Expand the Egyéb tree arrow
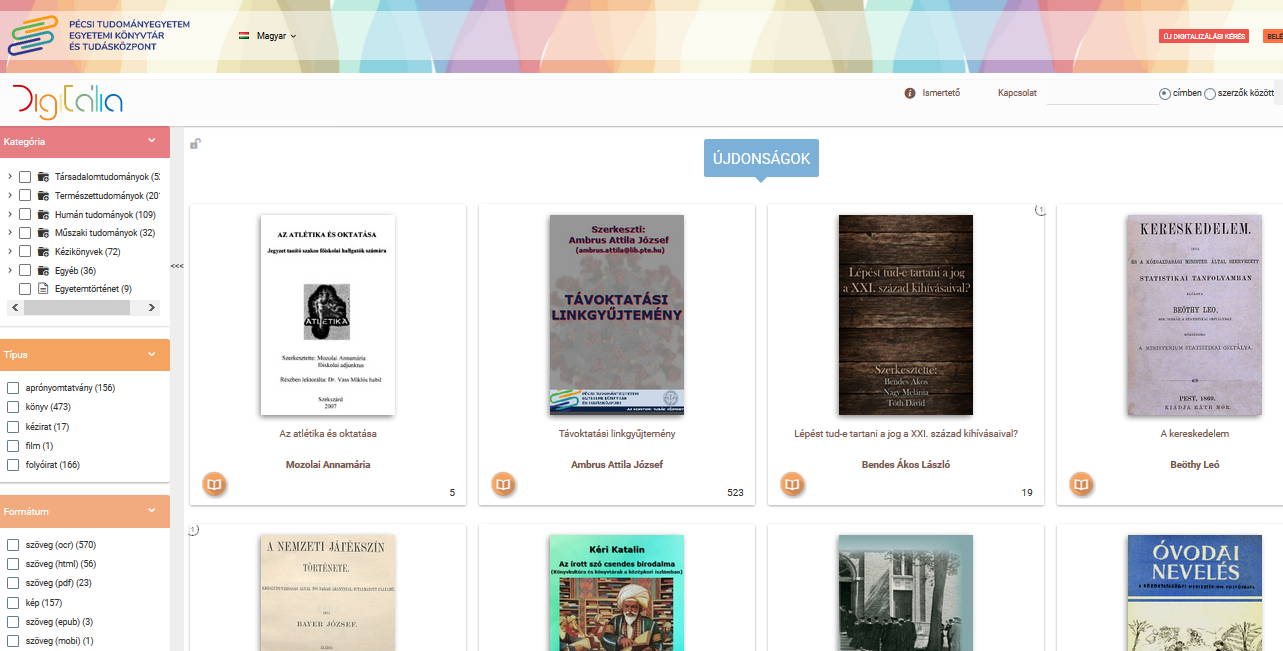This screenshot has width=1283, height=651. click(10, 270)
